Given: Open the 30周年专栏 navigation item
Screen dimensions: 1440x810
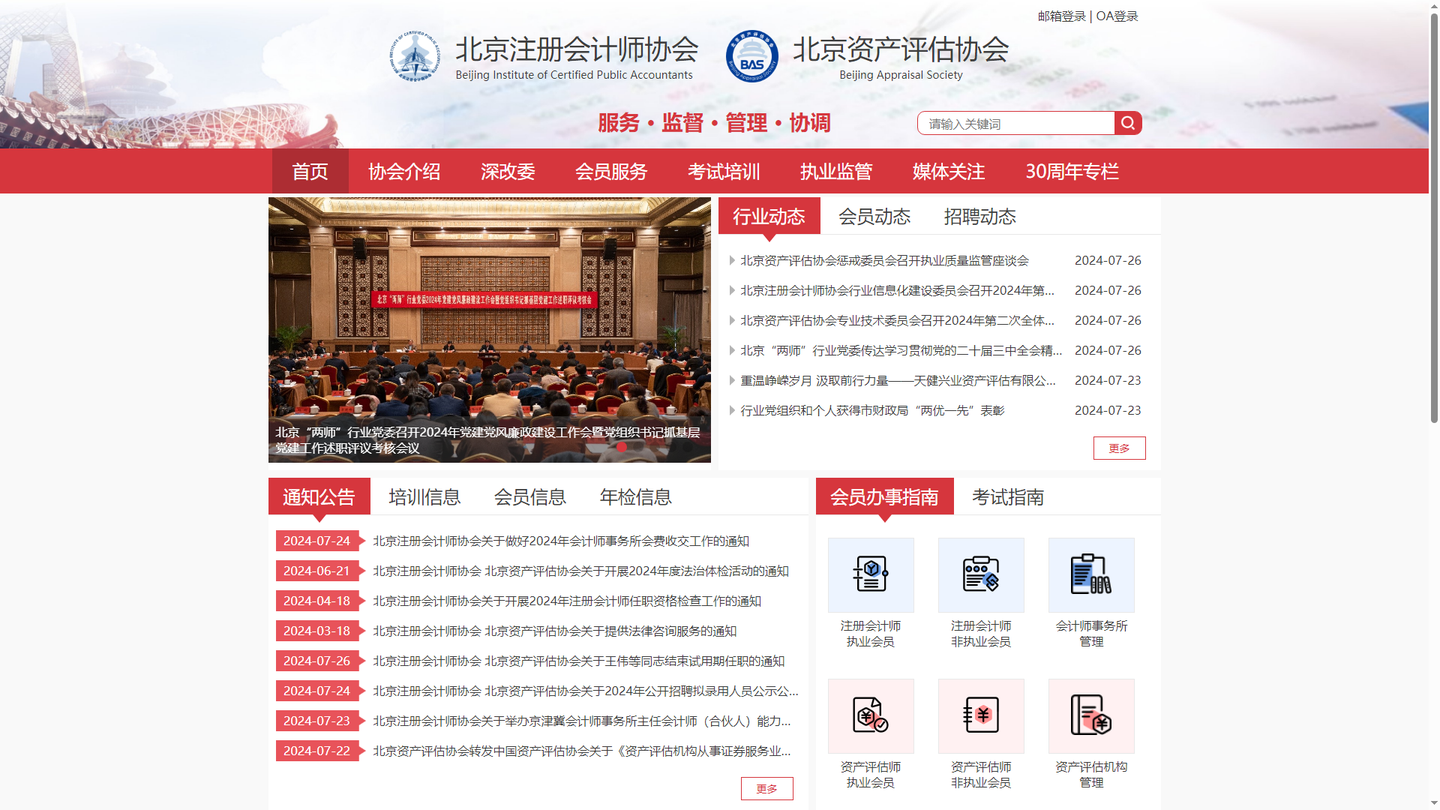Looking at the screenshot, I should [1072, 171].
